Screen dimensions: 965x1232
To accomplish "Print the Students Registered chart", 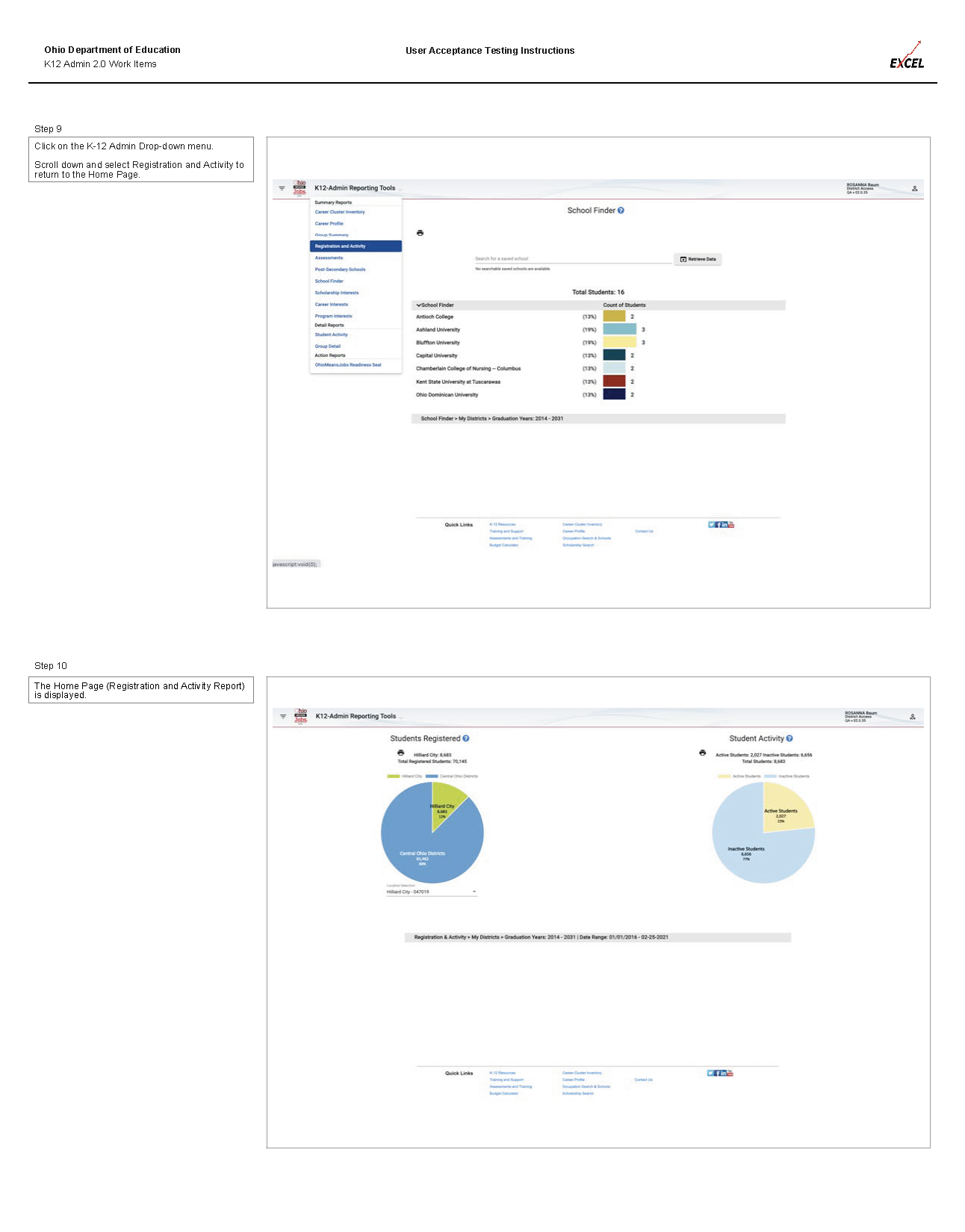I will pyautogui.click(x=400, y=753).
